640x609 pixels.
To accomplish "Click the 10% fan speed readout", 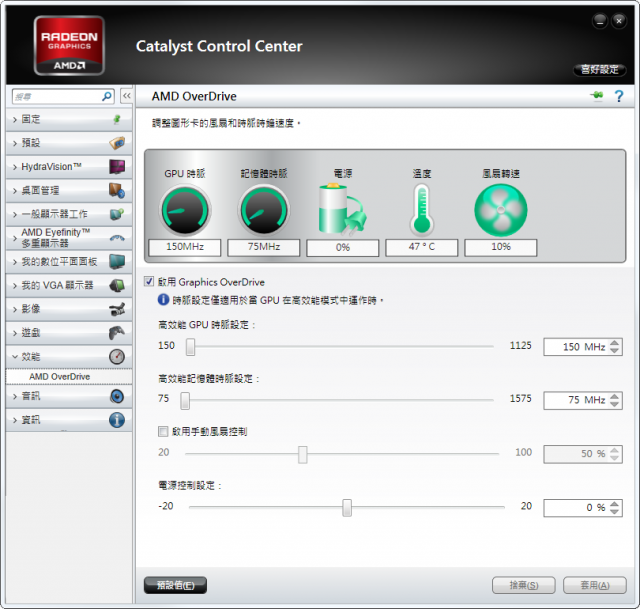I will pyautogui.click(x=501, y=247).
